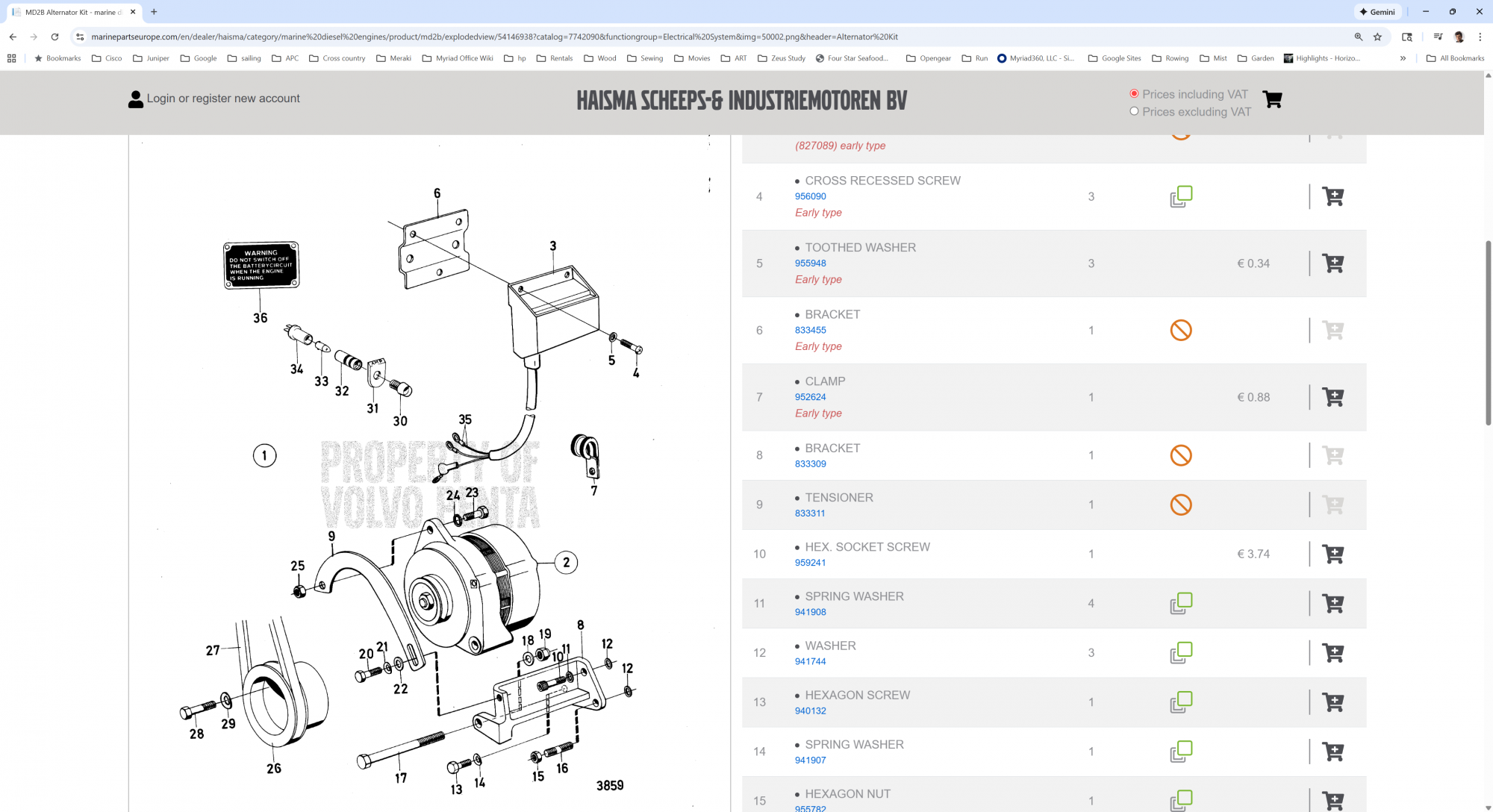Screen dimensions: 1493x812
Task: Open the shopping cart in header
Action: (x=1272, y=99)
